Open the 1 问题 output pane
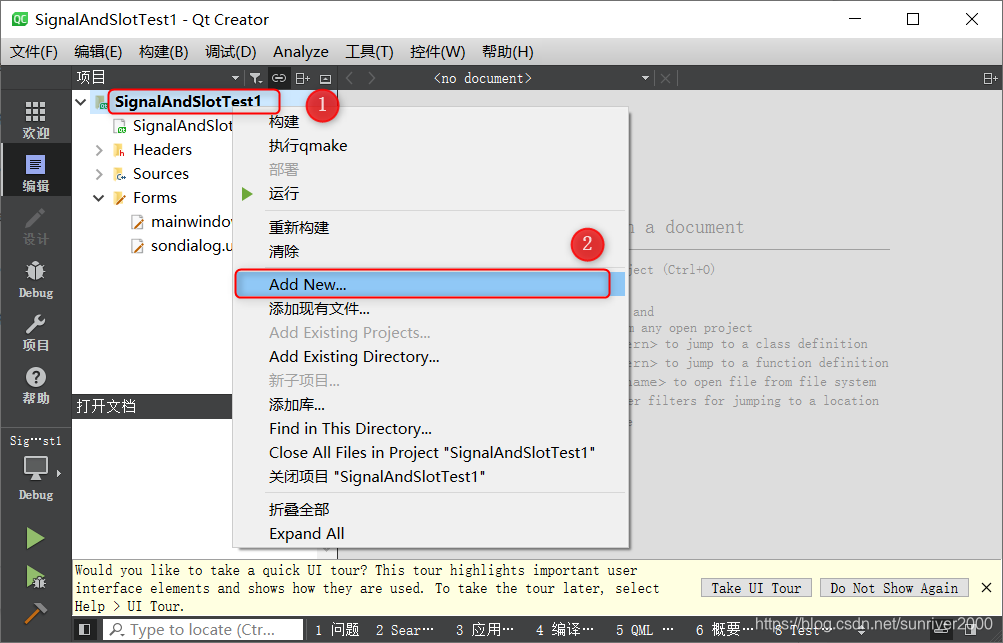Screen dimensions: 1003x643 click(x=337, y=630)
